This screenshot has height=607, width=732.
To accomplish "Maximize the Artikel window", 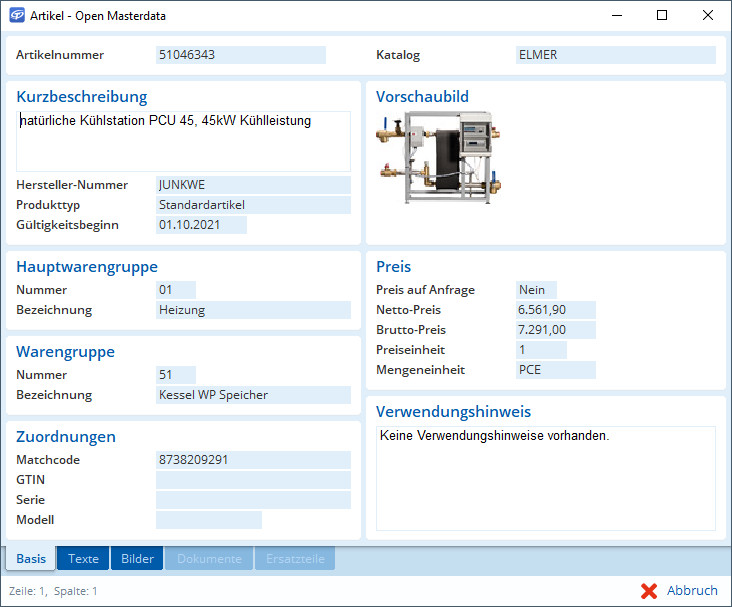I will 662,16.
